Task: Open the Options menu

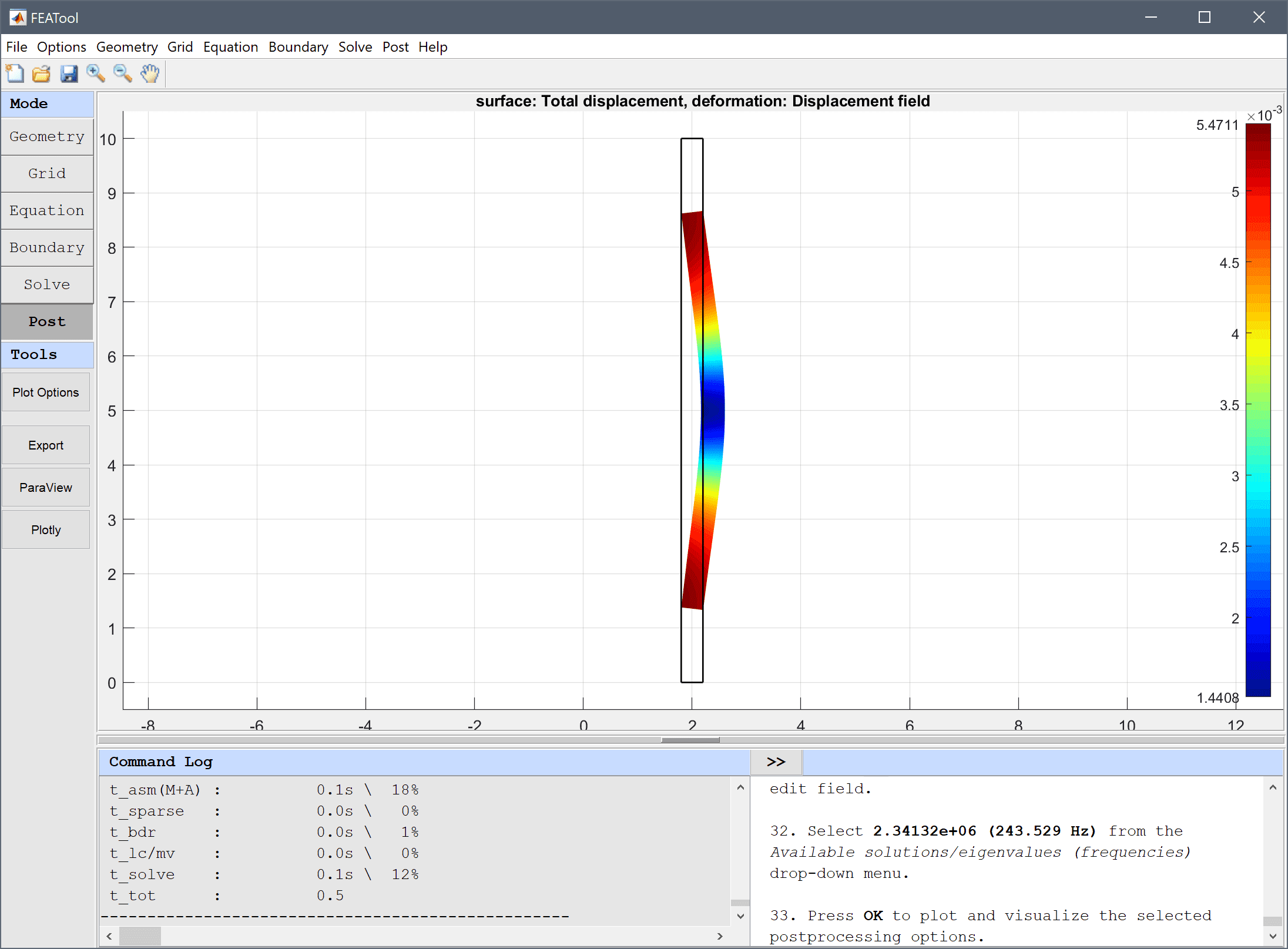Action: (61, 47)
